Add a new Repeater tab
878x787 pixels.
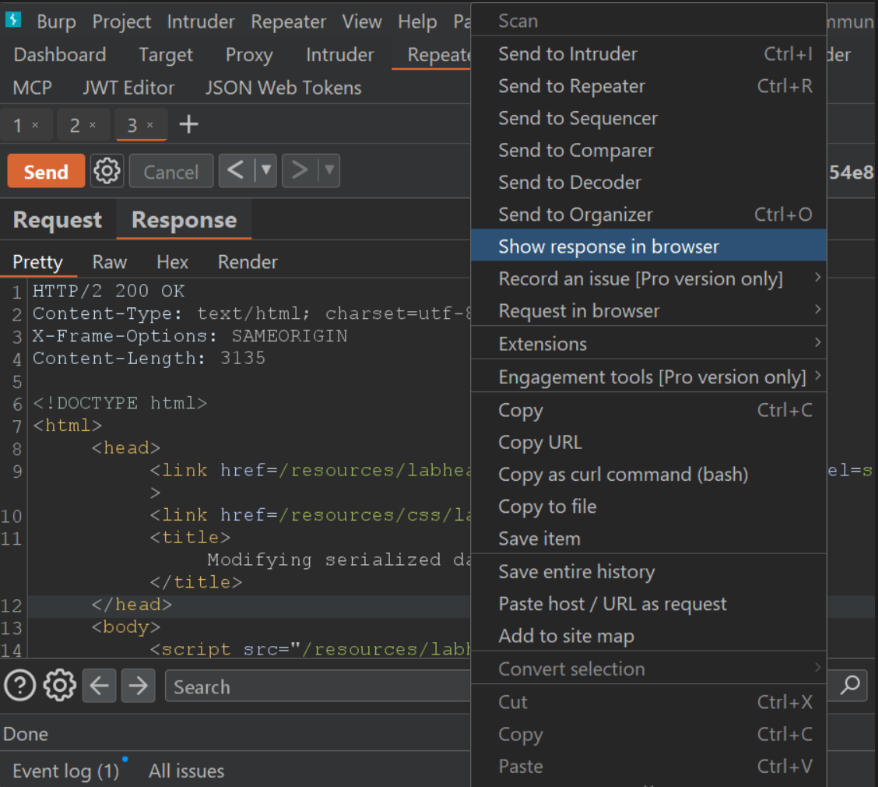coord(189,124)
